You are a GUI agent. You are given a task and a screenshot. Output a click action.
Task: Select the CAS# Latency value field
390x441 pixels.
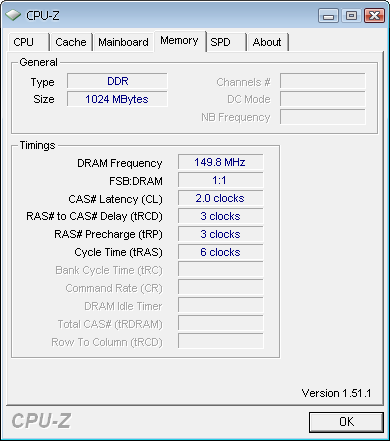point(220,198)
